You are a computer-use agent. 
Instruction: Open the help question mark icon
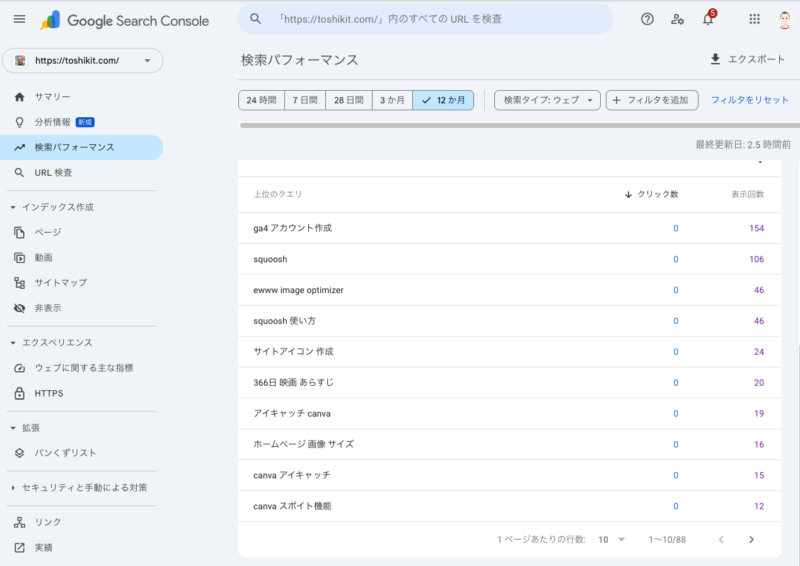coord(647,19)
